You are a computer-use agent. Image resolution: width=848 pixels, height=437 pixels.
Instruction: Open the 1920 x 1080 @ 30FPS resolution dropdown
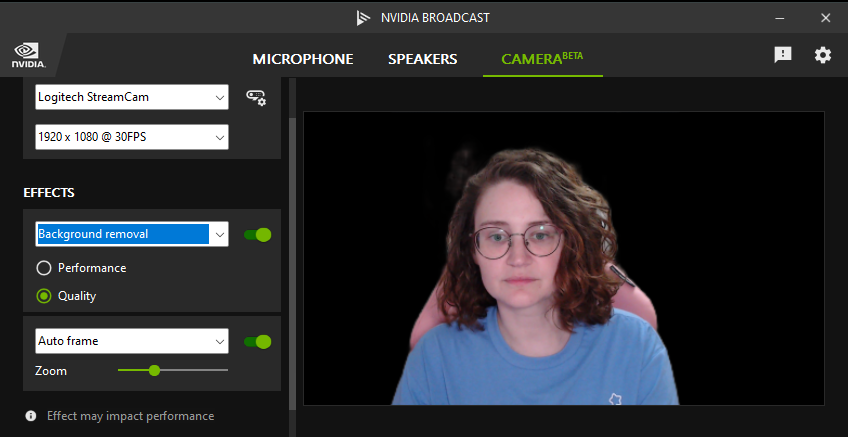132,137
